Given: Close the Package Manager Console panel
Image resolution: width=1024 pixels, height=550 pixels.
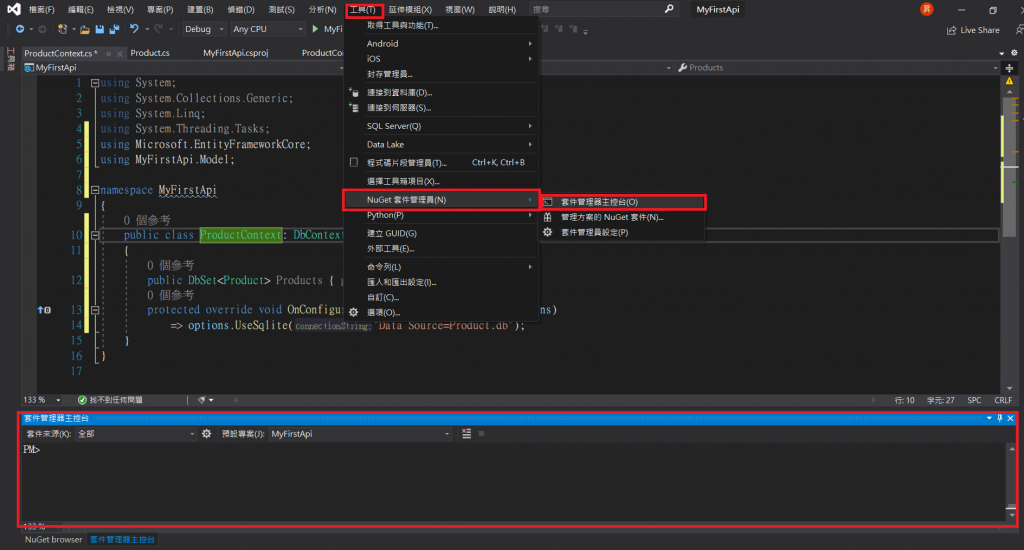Looking at the screenshot, I should click(1010, 418).
